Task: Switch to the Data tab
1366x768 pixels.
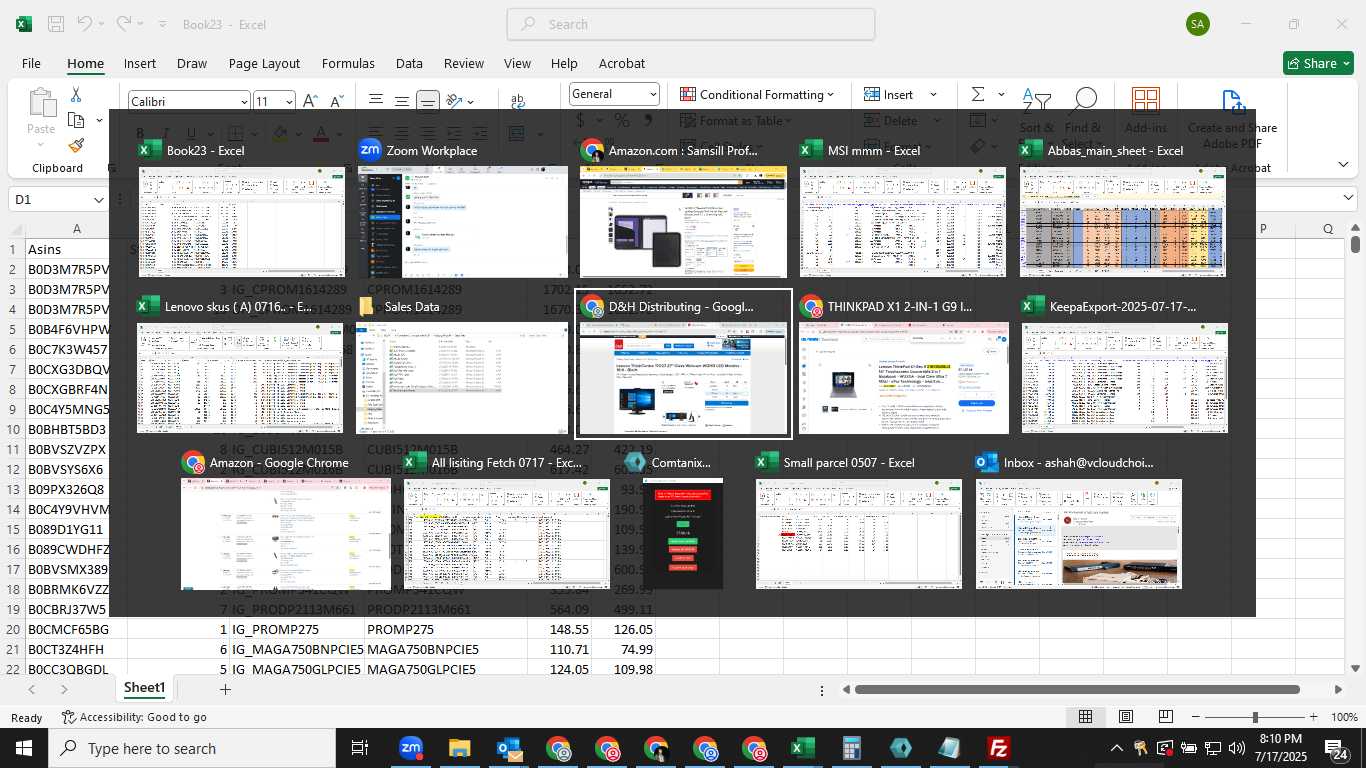Action: click(409, 63)
